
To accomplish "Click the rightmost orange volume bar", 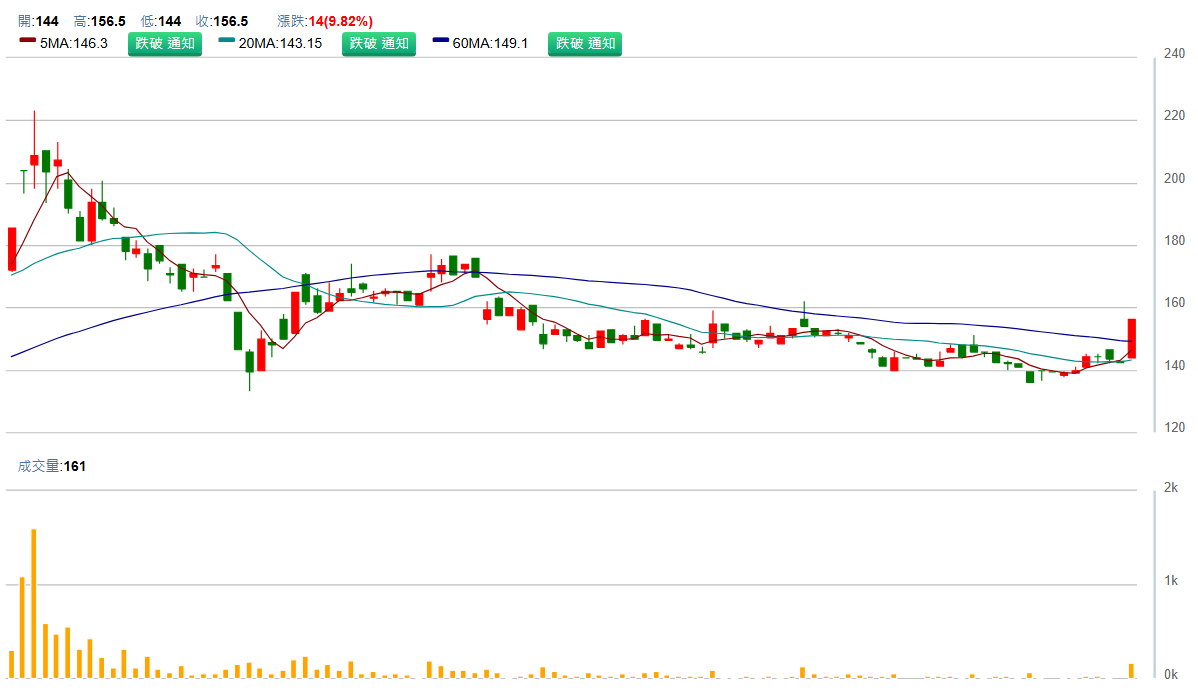I will pyautogui.click(x=1132, y=670).
